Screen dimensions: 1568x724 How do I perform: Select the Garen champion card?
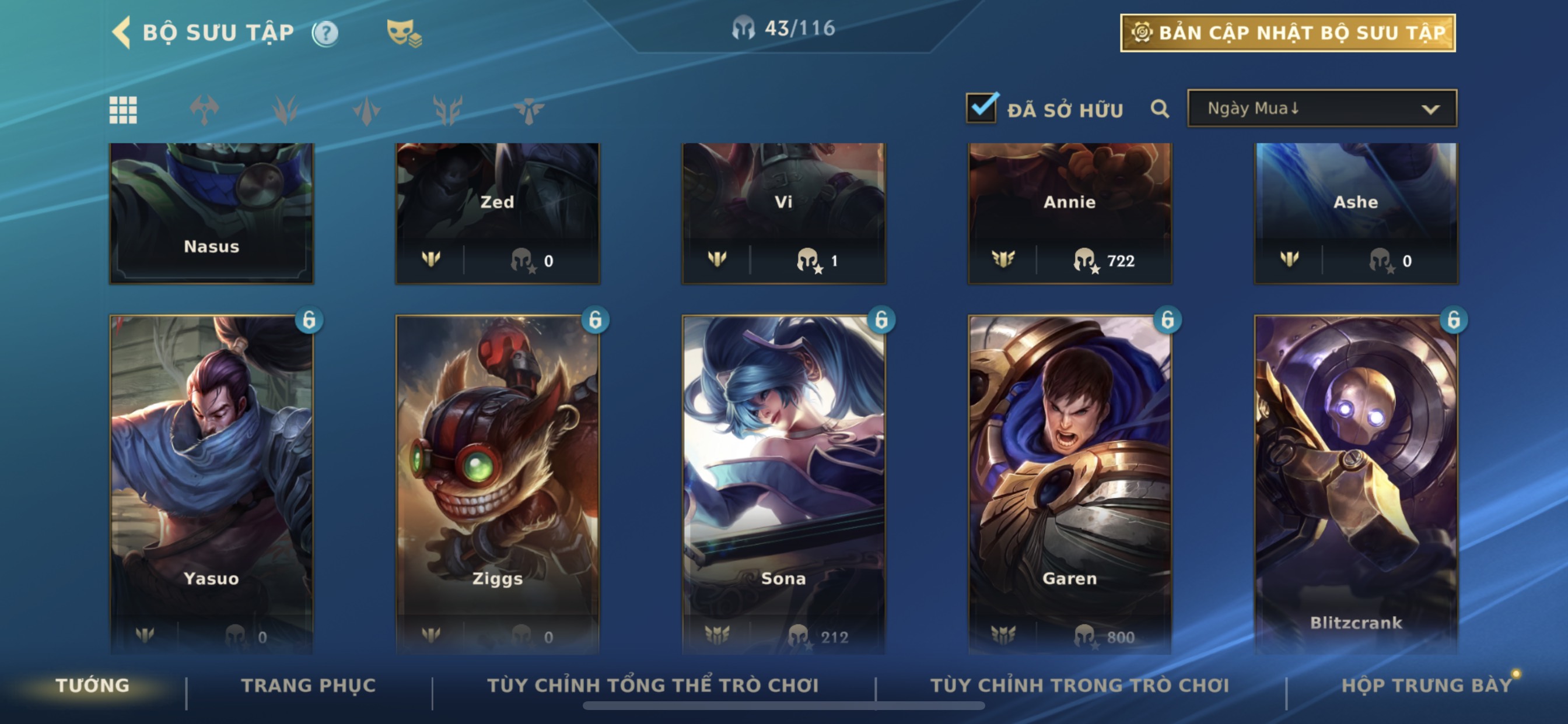point(1069,485)
